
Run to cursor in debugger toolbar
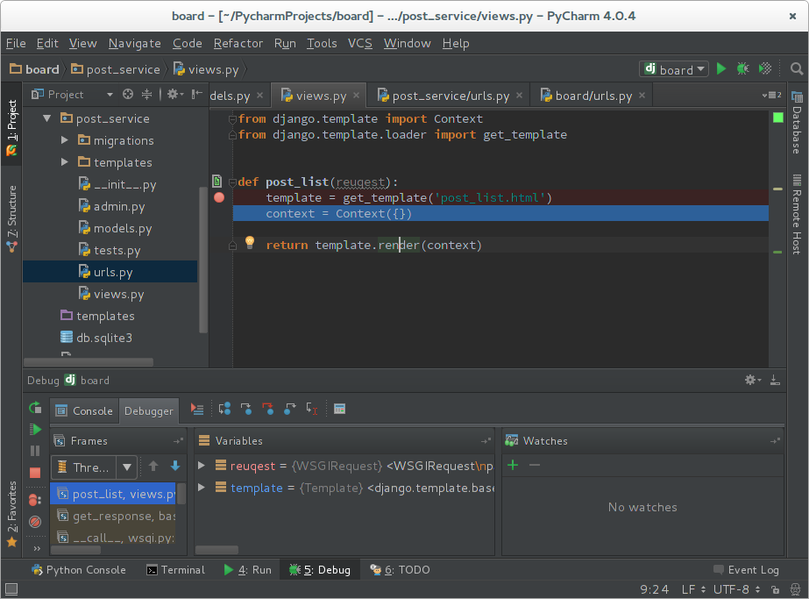(x=312, y=409)
